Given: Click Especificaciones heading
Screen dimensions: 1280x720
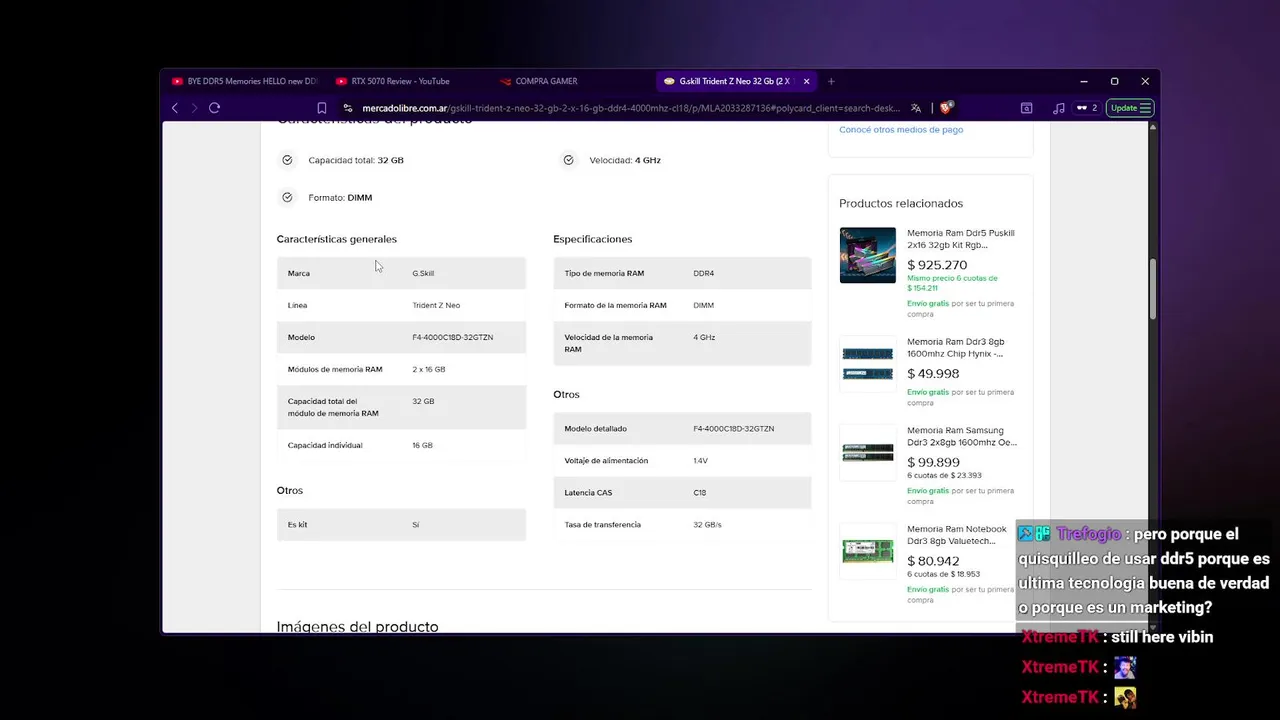Looking at the screenshot, I should [593, 239].
